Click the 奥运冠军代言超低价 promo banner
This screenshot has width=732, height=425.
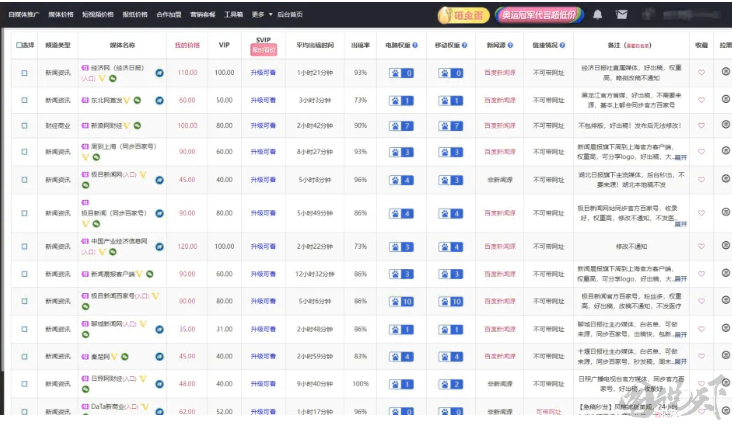point(539,15)
